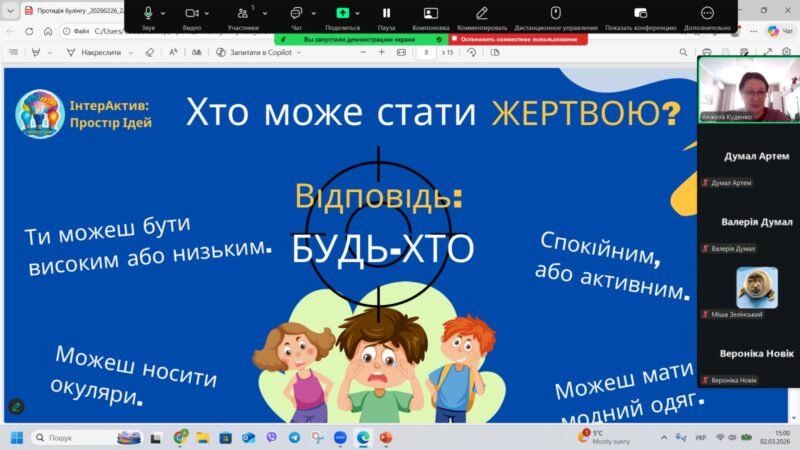Click the Дистанционное управление remote control
This screenshot has height=450, width=800.
(555, 13)
